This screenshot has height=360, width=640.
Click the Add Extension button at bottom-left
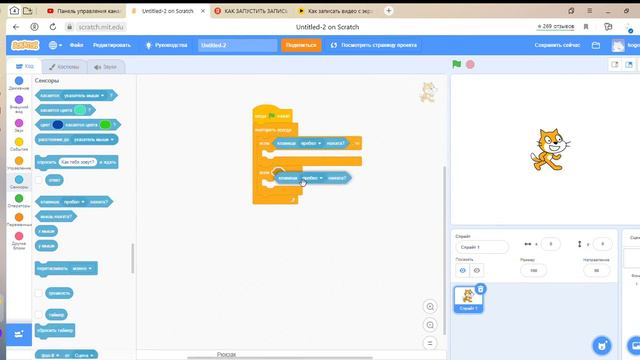coord(19,334)
